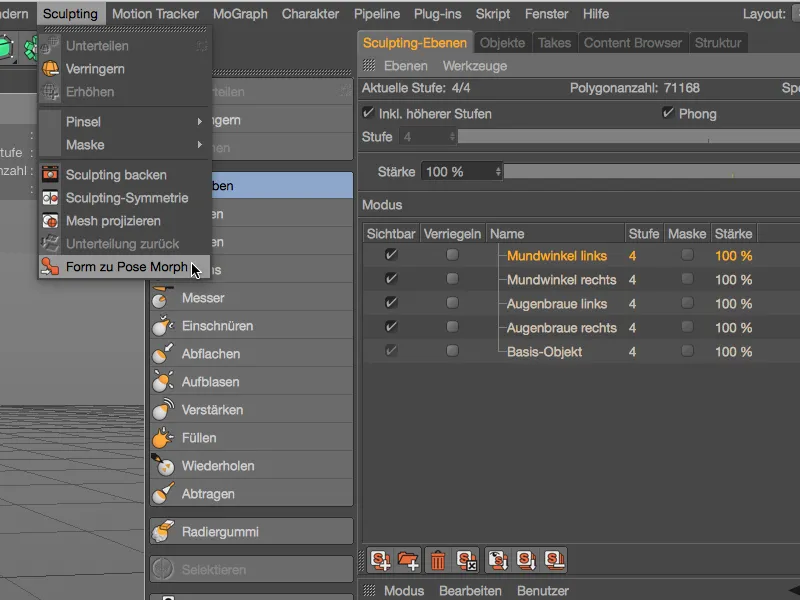
Task: Click the Stufe value stepper arrows
Action: 452,137
